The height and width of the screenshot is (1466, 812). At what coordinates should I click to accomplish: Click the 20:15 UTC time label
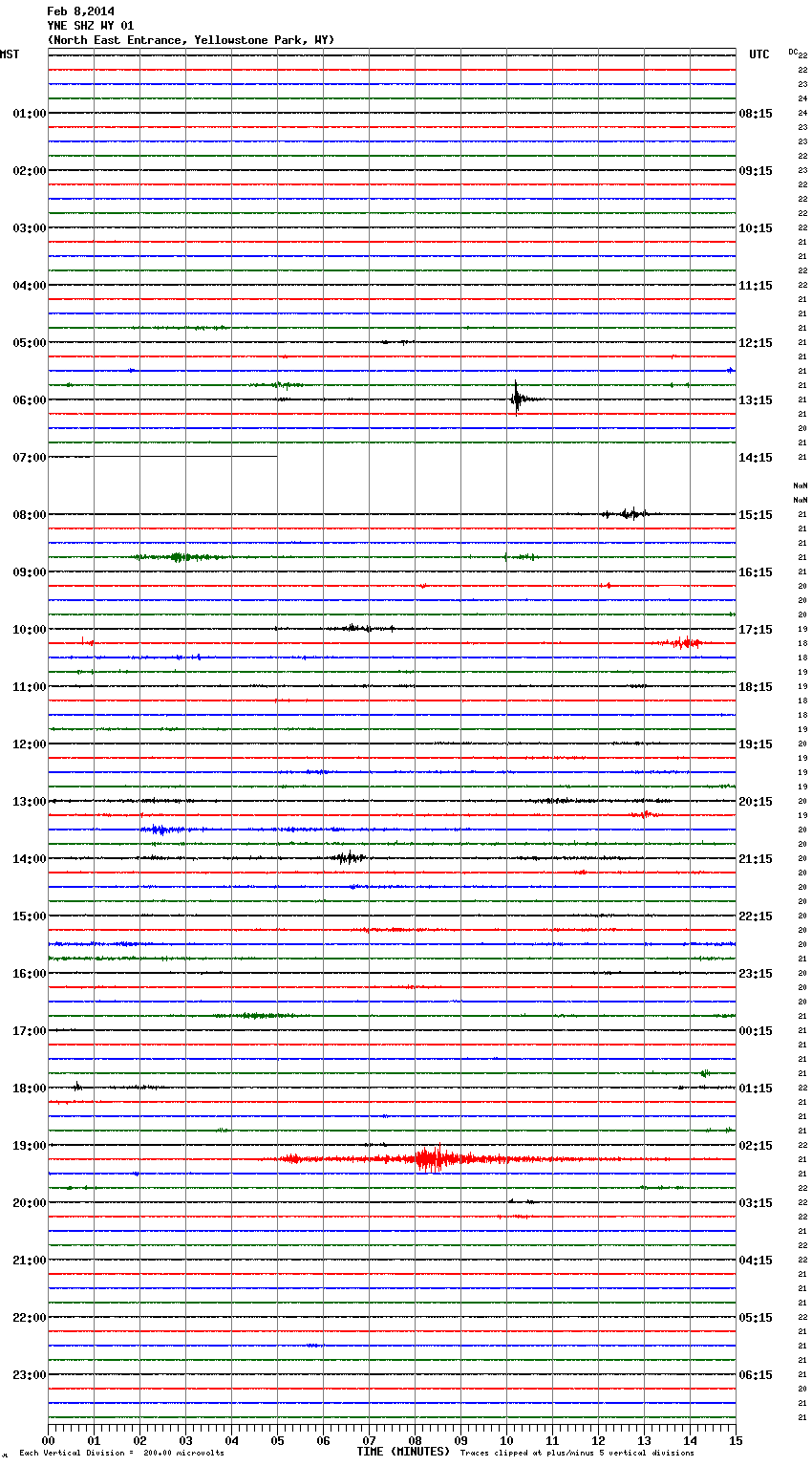pyautogui.click(x=756, y=802)
